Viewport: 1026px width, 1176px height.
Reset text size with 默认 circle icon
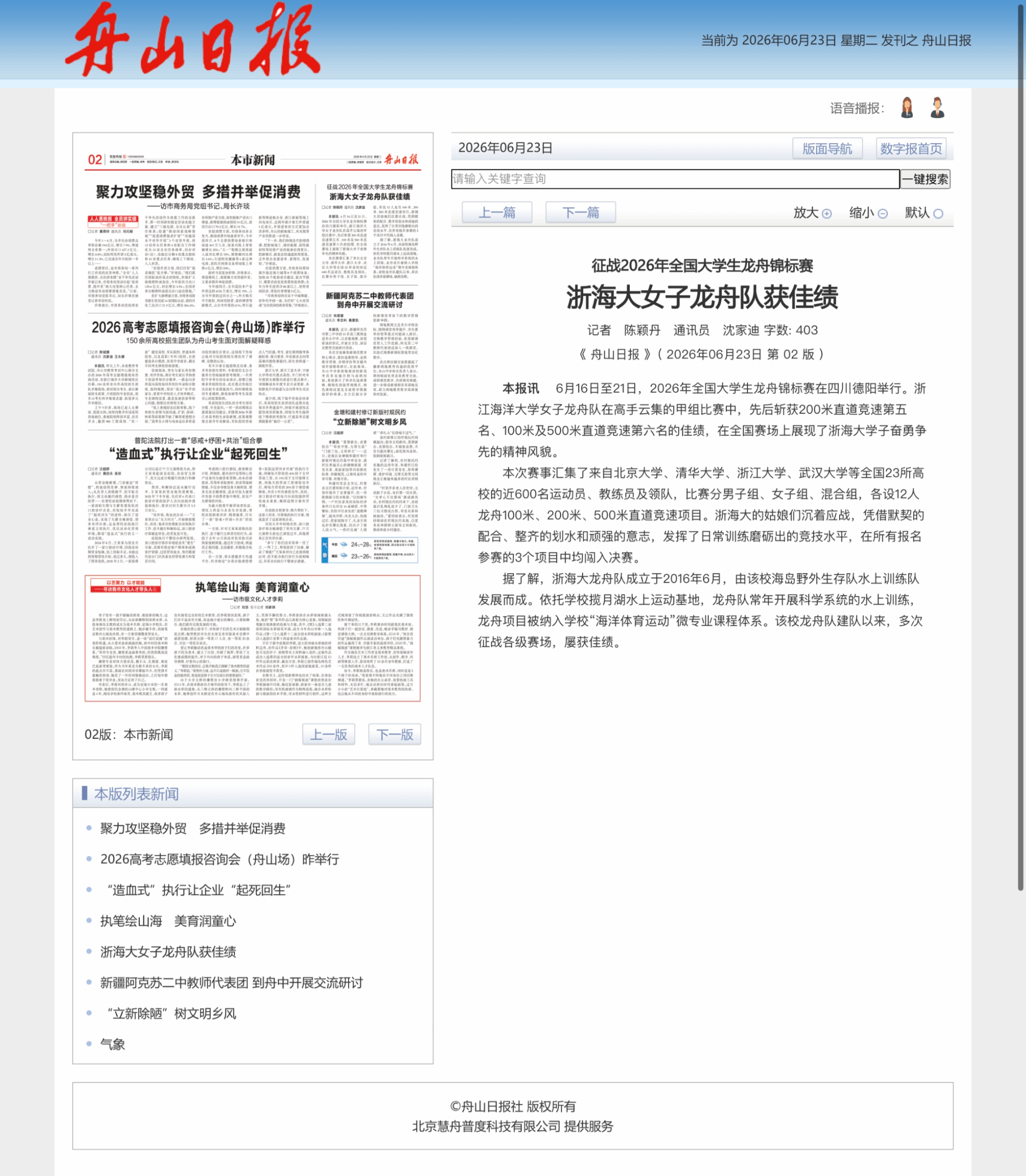point(938,213)
